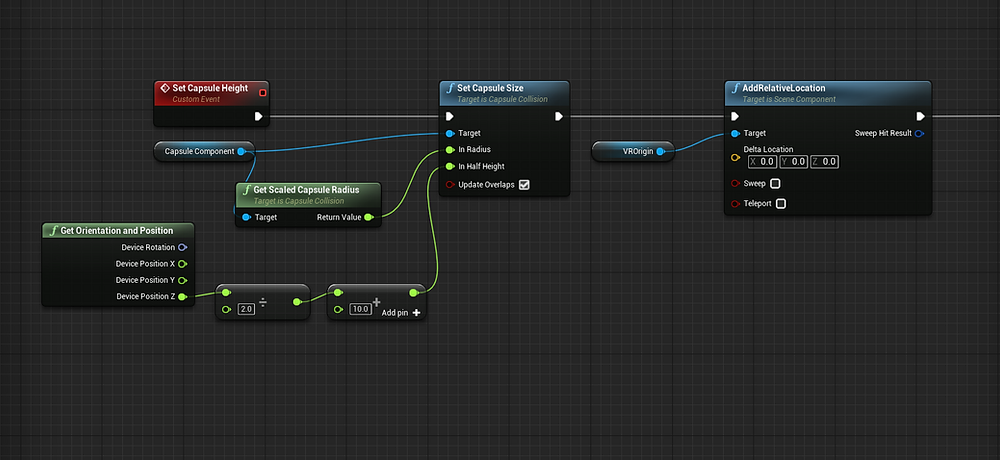Click the Set Capsule Height execution output pin
This screenshot has height=460, width=1000.
click(258, 116)
